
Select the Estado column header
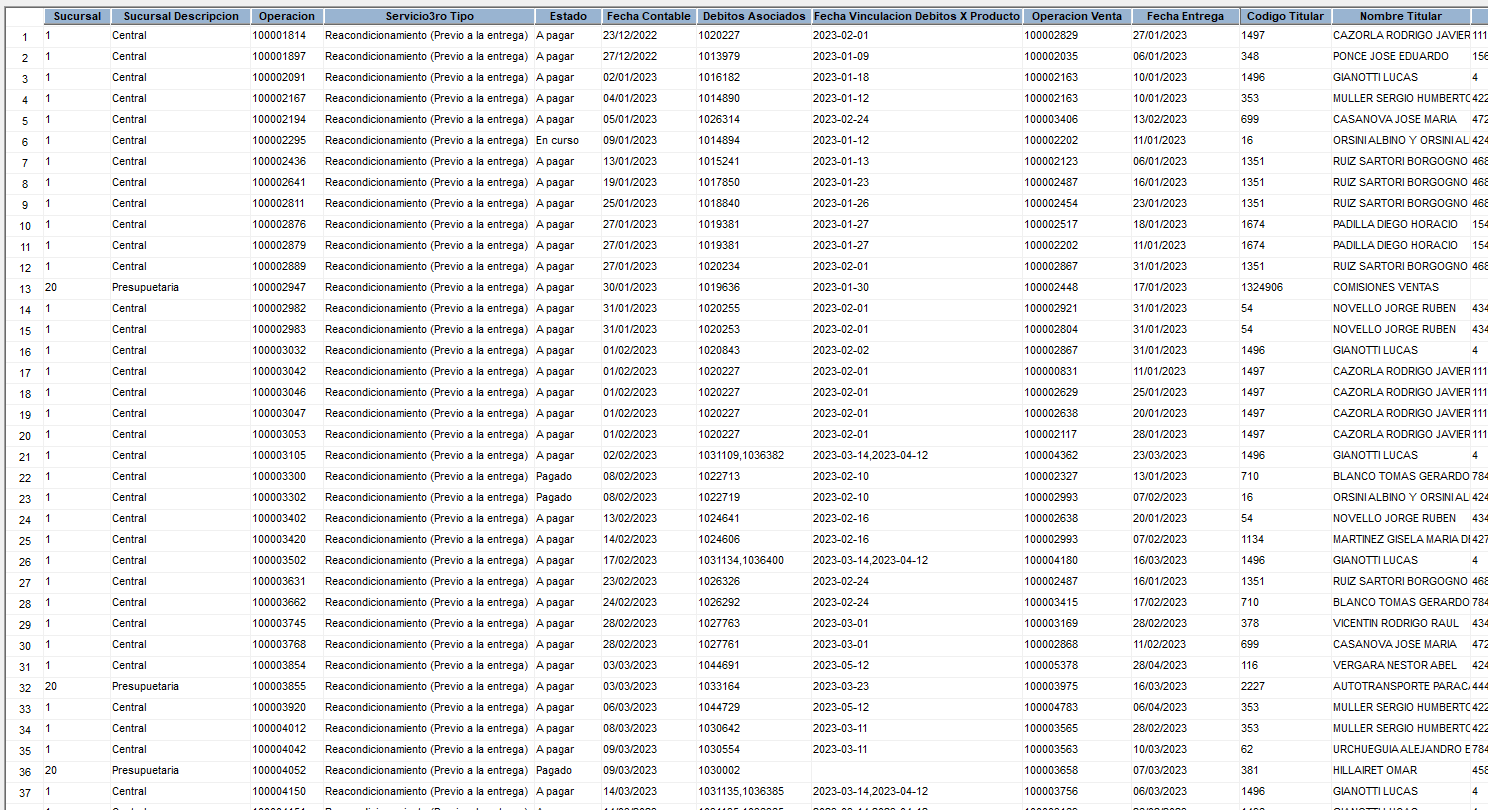point(568,17)
